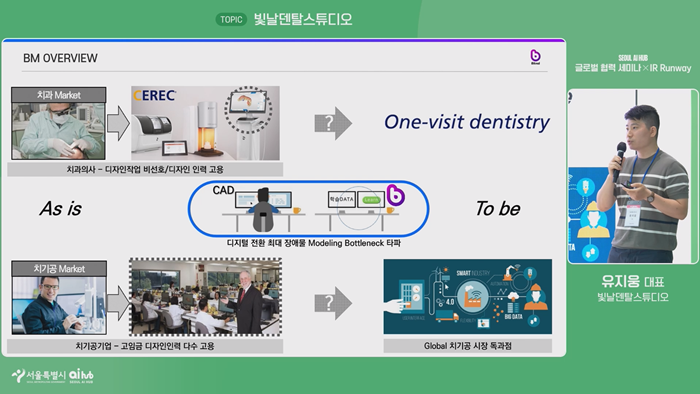This screenshot has width=700, height=394.
Task: Click 빛날덴탈스튜디오 under the speaker name
Action: pos(633,297)
